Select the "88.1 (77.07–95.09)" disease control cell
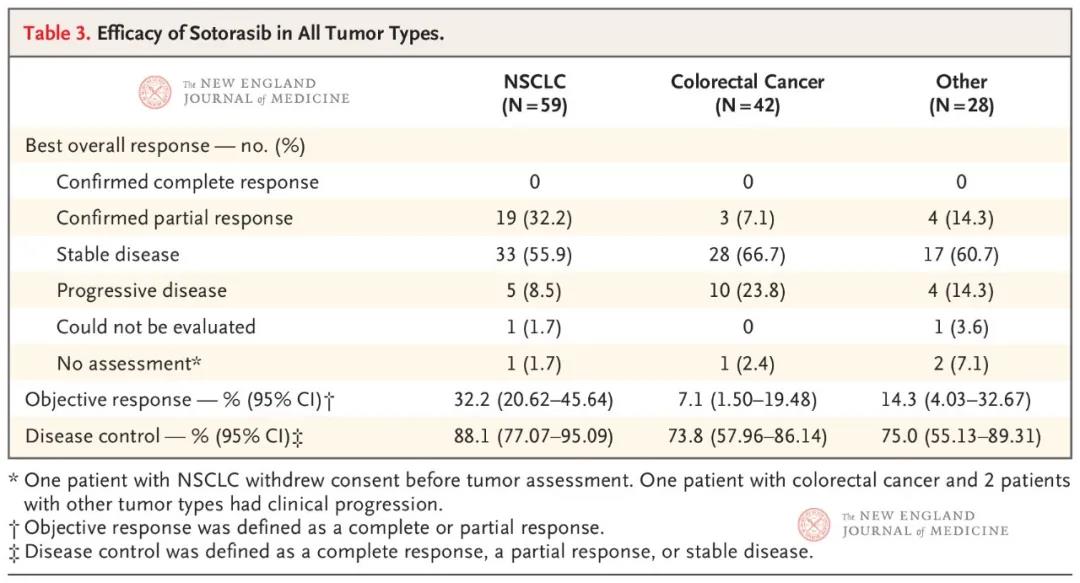Image resolution: width=1080 pixels, height=583 pixels. tap(534, 436)
